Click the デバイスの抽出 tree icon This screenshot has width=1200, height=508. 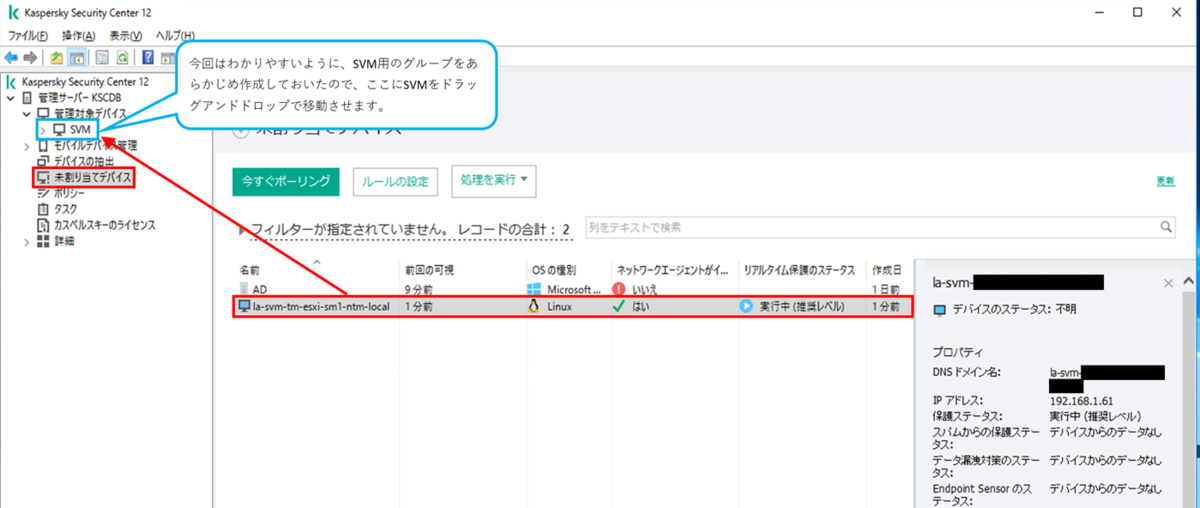pos(43,161)
